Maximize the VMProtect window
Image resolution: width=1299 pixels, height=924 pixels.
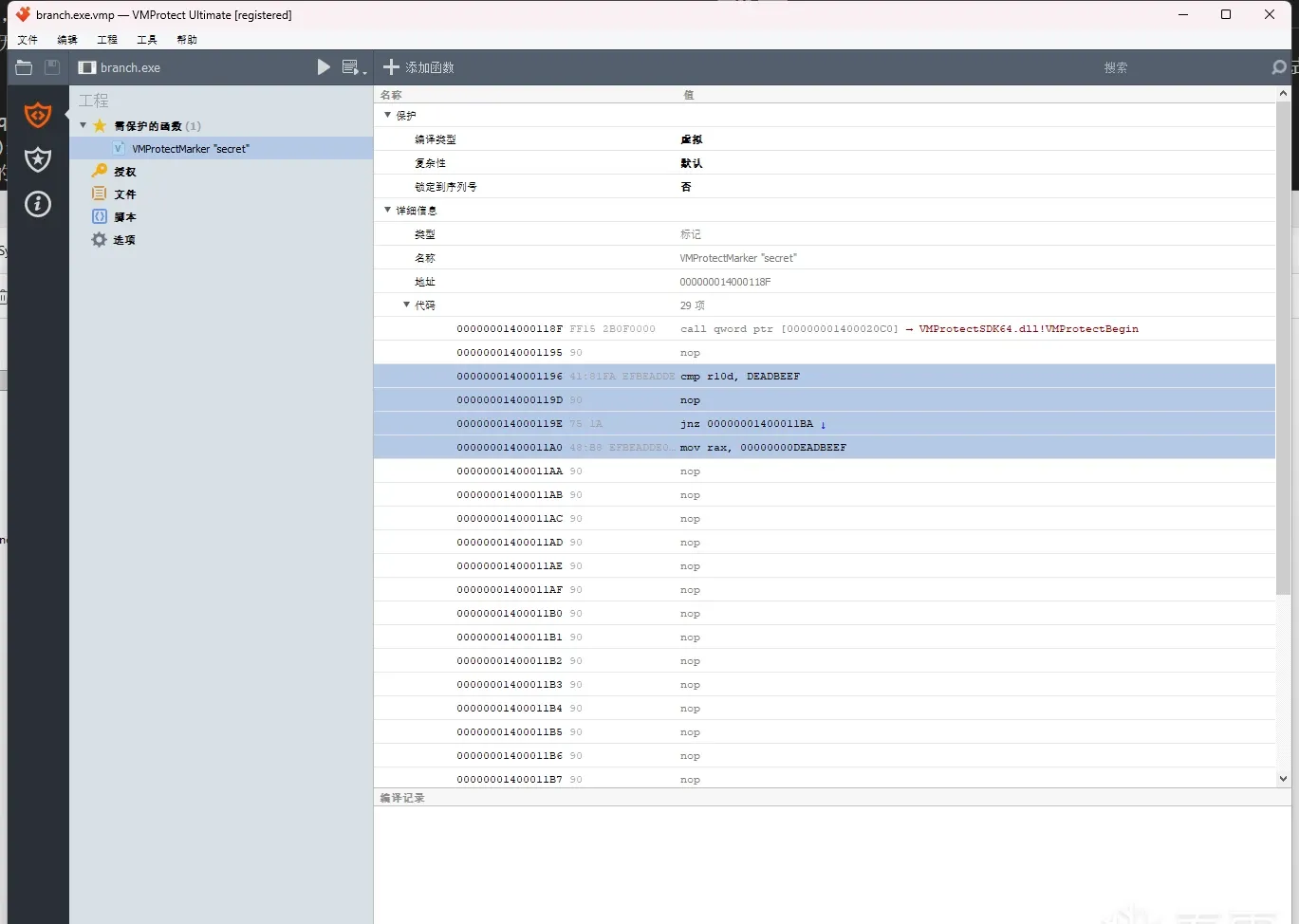[x=1226, y=14]
